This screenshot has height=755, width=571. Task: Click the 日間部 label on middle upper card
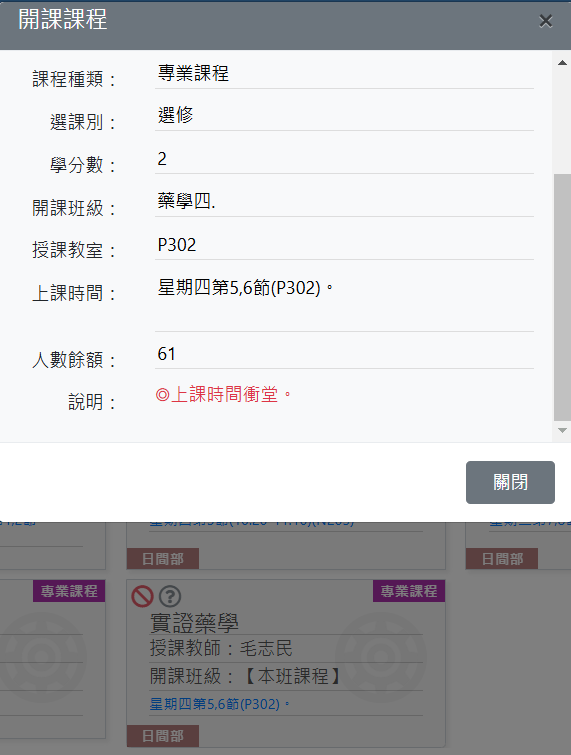163,559
